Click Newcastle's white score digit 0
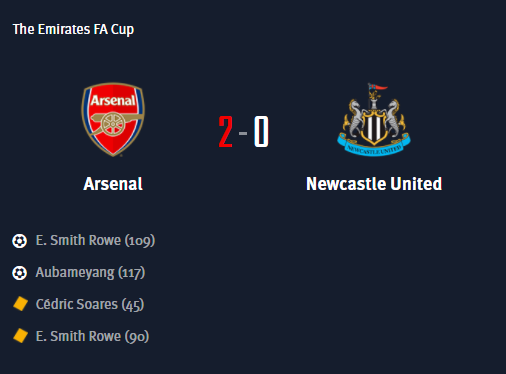Image resolution: width=506 pixels, height=374 pixels. [261, 131]
